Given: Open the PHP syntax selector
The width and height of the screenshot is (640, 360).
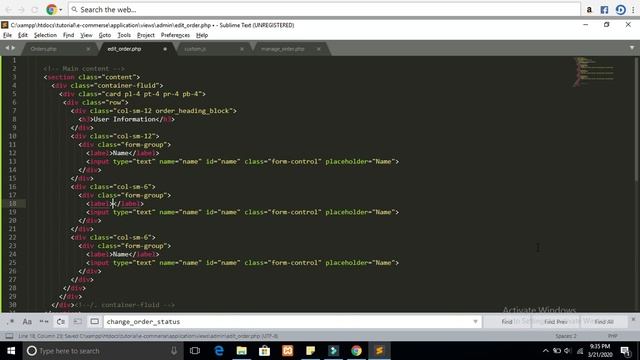Looking at the screenshot, I should (x=612, y=336).
